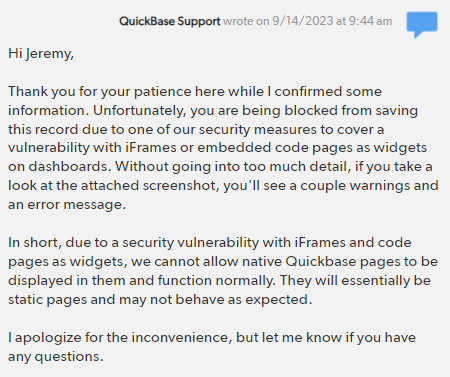Click the 'an error message.' line
Screen dimensions: 450x377
point(67,205)
